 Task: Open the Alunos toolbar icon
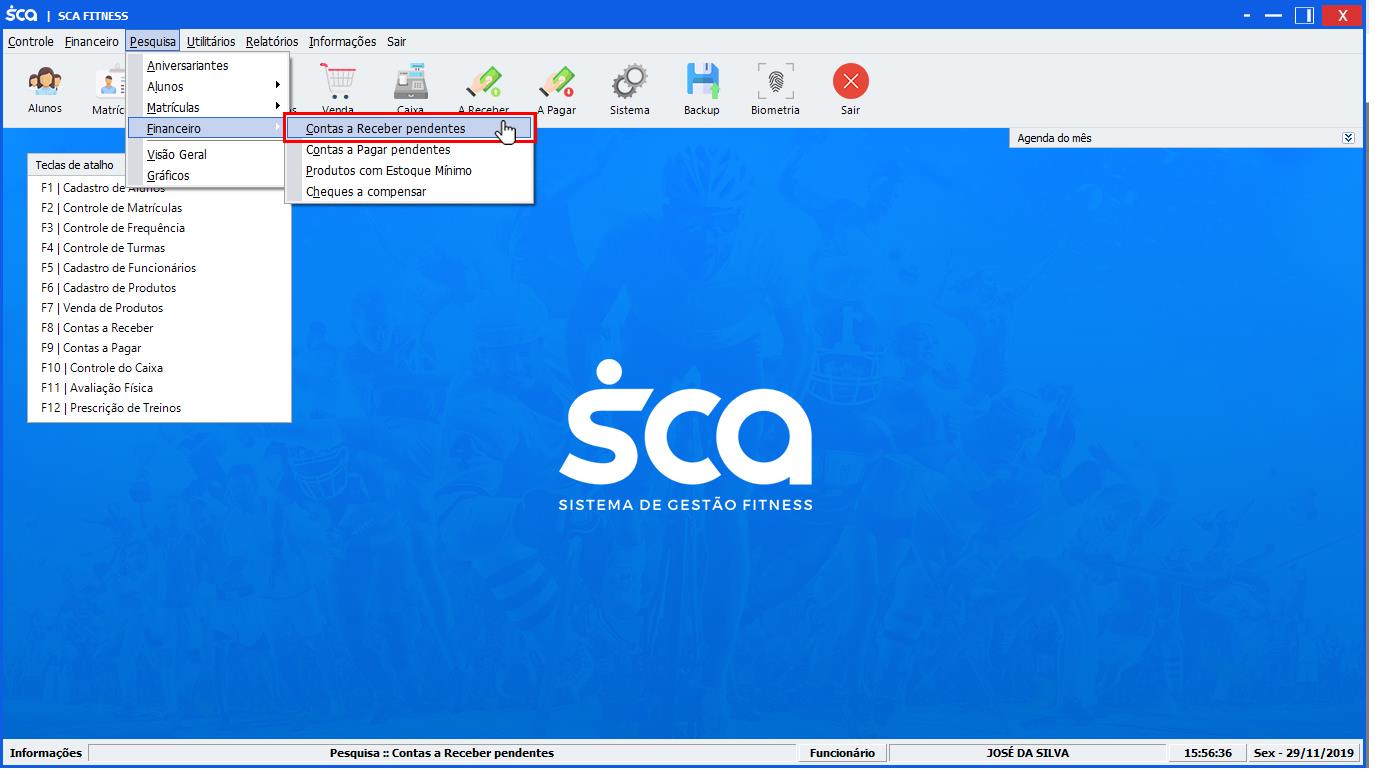click(44, 89)
